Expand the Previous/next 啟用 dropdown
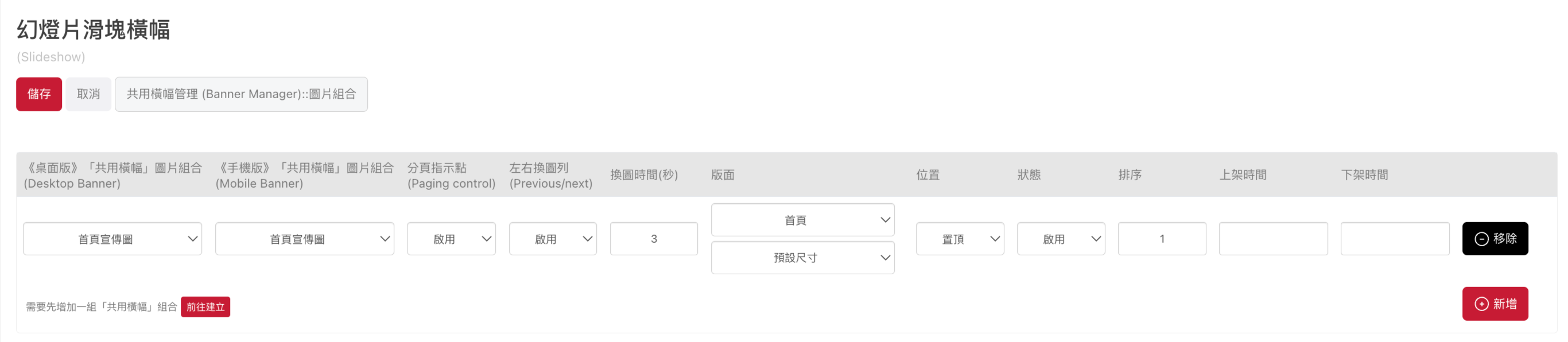 [x=553, y=239]
